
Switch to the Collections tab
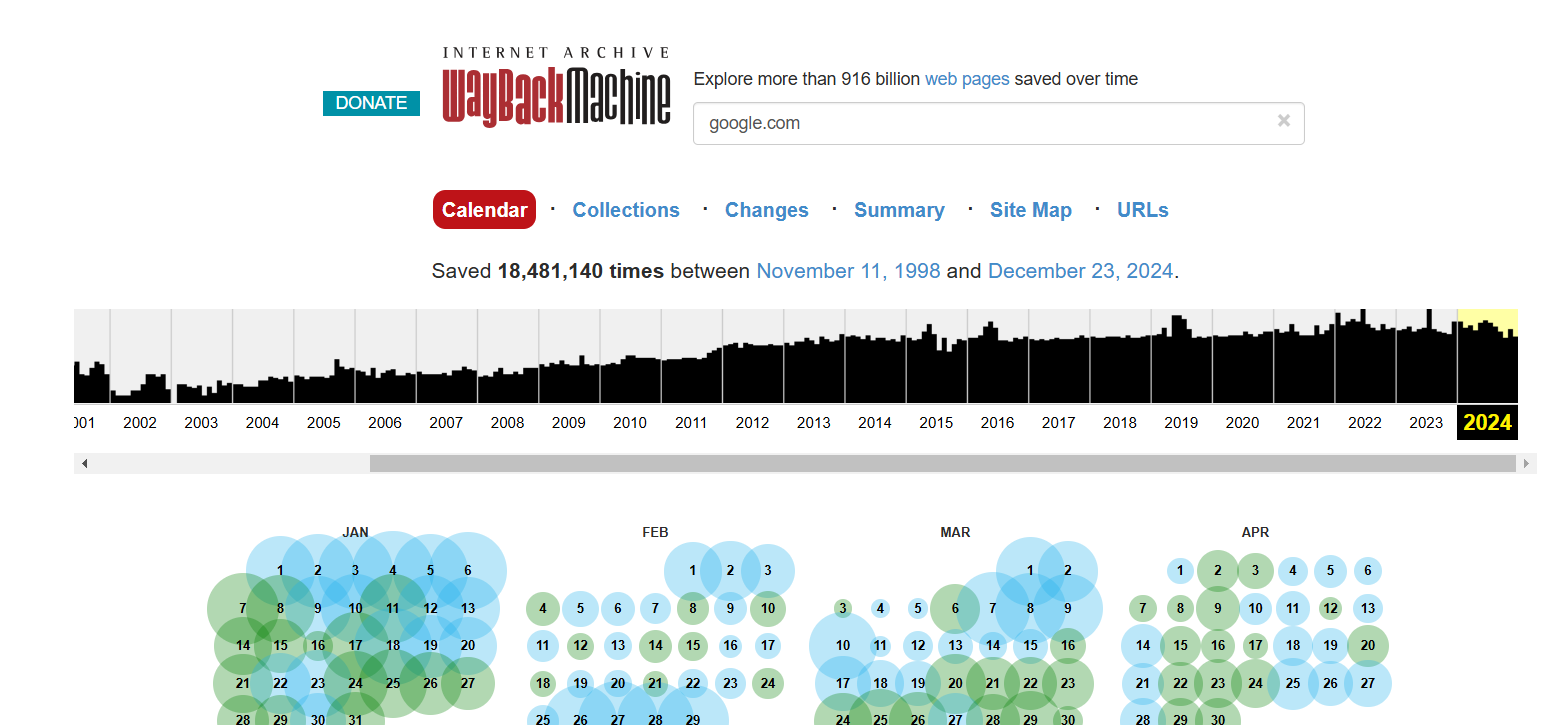pos(625,210)
